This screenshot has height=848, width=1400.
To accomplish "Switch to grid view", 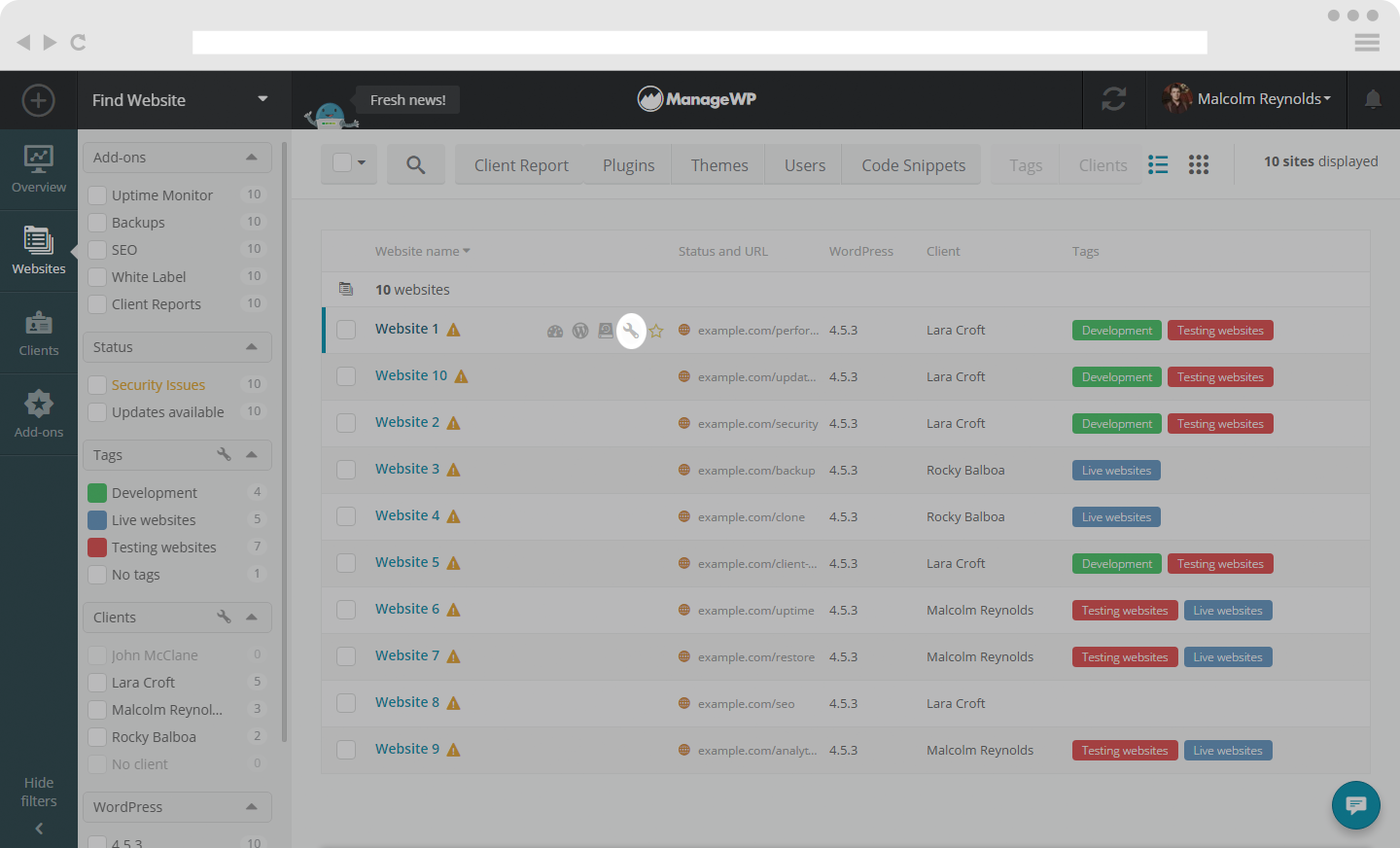I will click(x=1199, y=164).
